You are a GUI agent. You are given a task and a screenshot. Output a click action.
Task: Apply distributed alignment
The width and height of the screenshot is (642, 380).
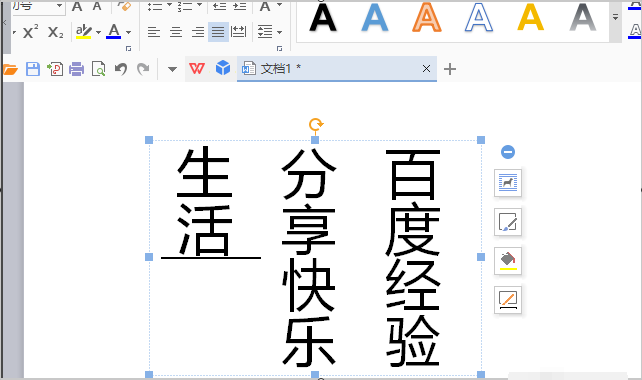[x=238, y=32]
